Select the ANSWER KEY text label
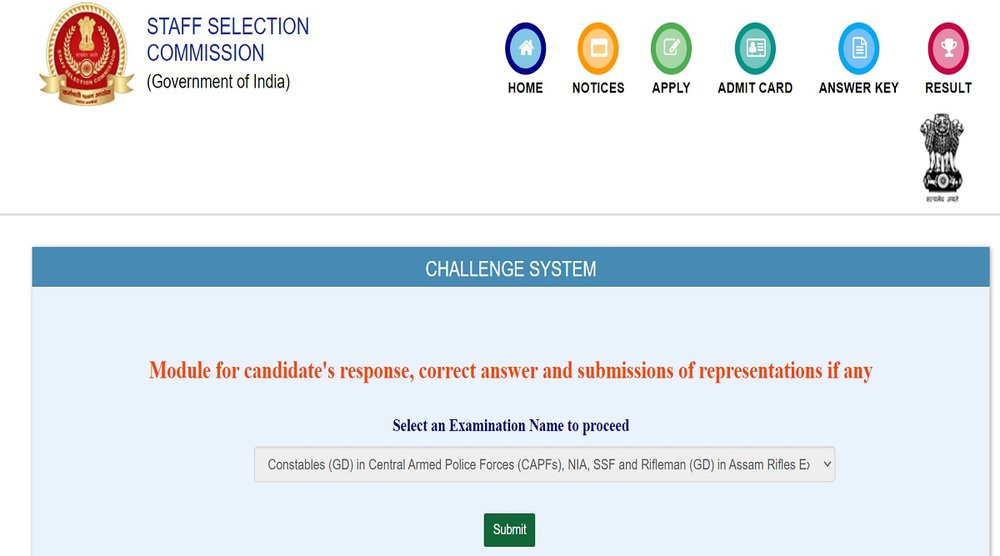 click(x=858, y=88)
